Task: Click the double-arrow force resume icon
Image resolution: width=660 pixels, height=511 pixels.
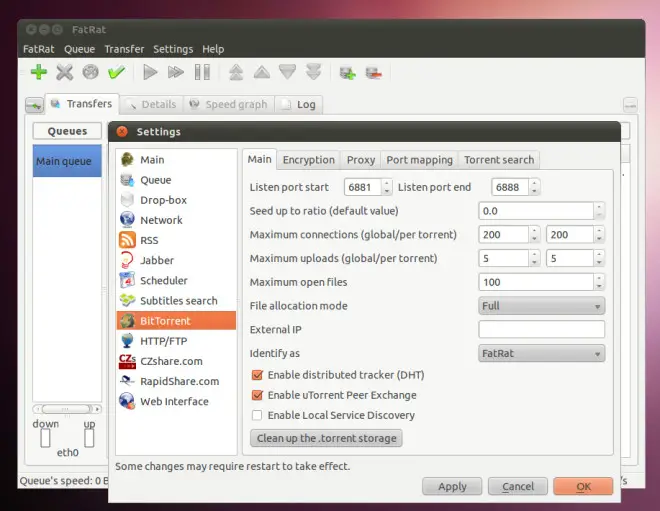Action: coord(176,72)
